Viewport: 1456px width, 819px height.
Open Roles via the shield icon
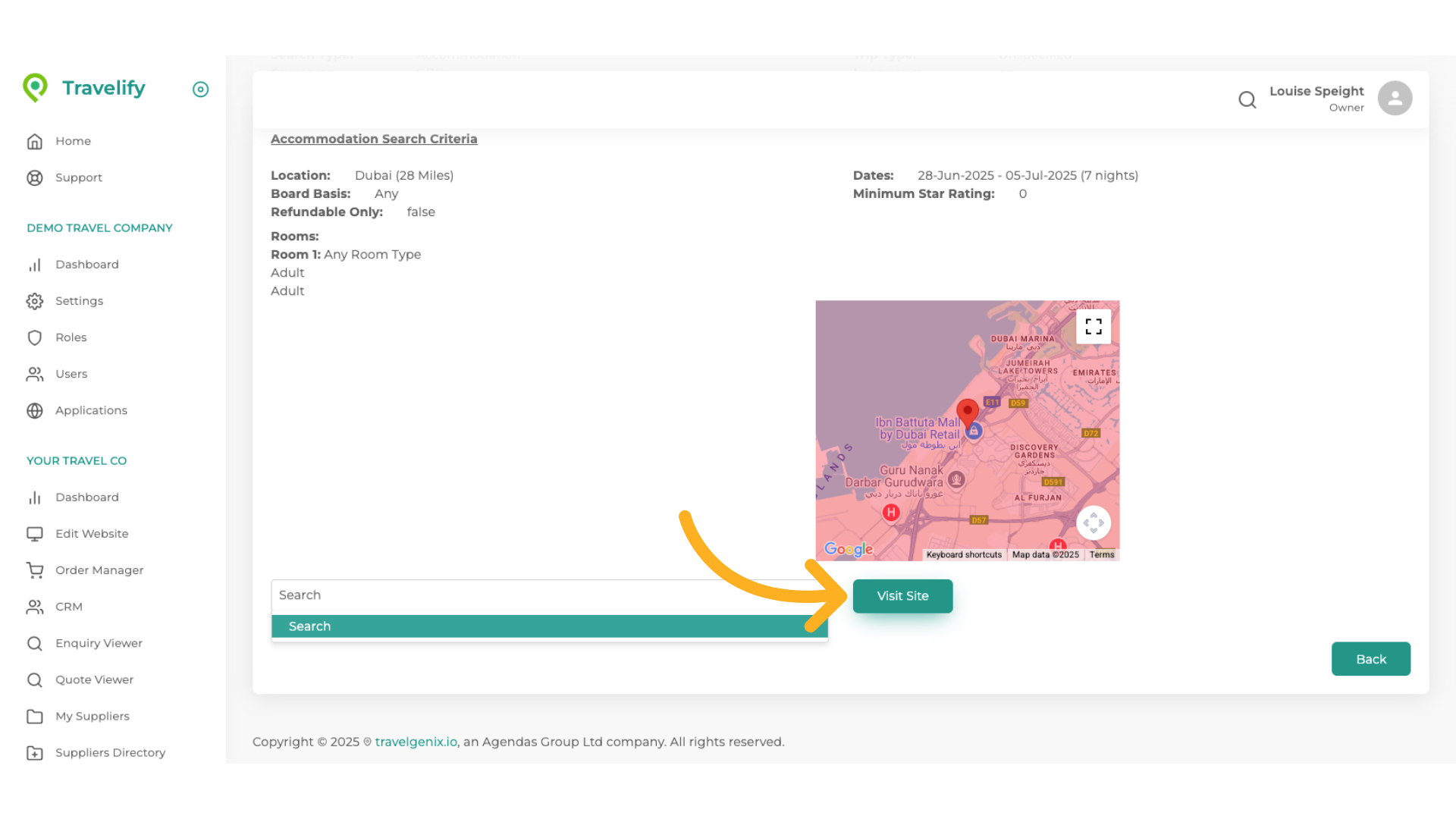tap(35, 337)
